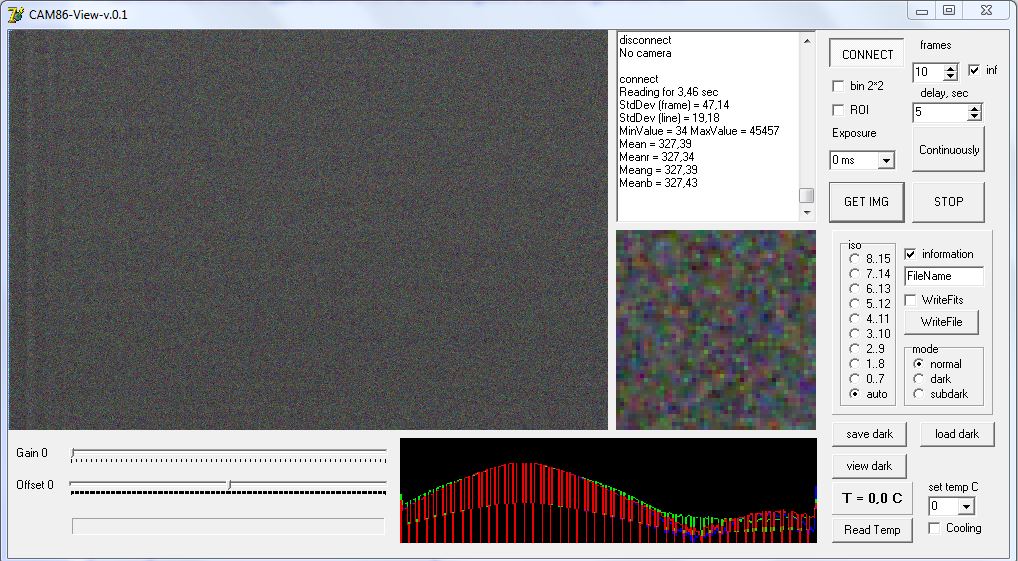Click the WriteFile button
The height and width of the screenshot is (561, 1018).
click(941, 322)
